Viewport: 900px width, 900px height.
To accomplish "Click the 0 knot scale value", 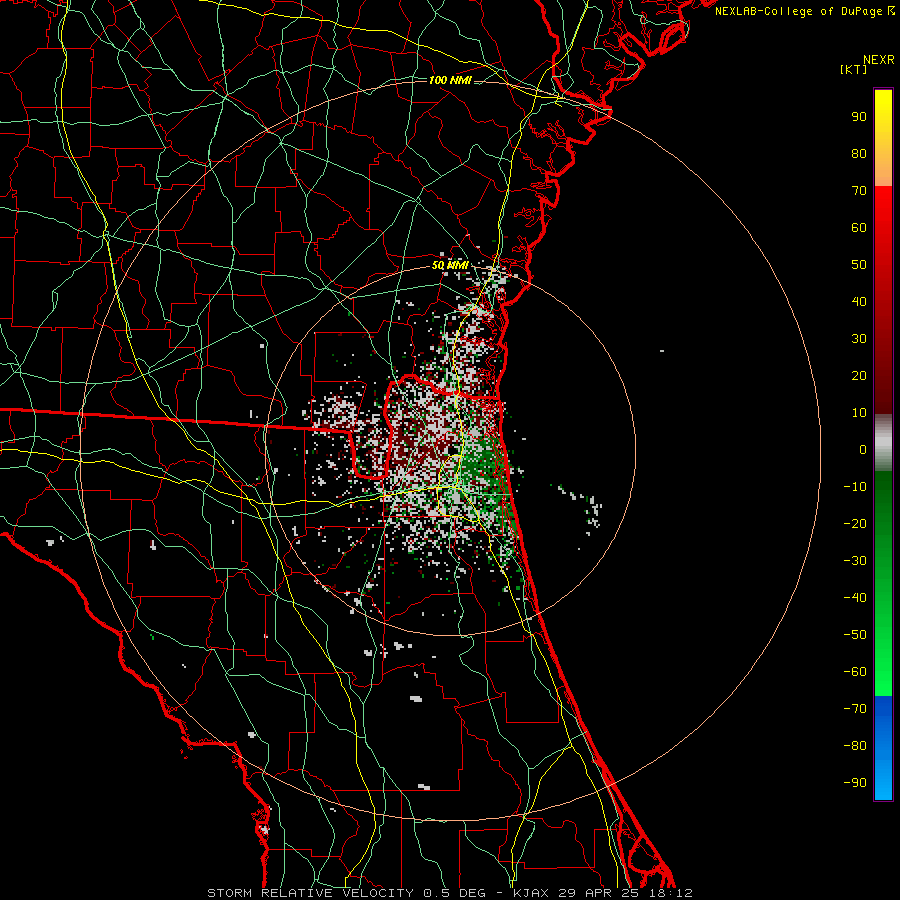I will coord(863,450).
